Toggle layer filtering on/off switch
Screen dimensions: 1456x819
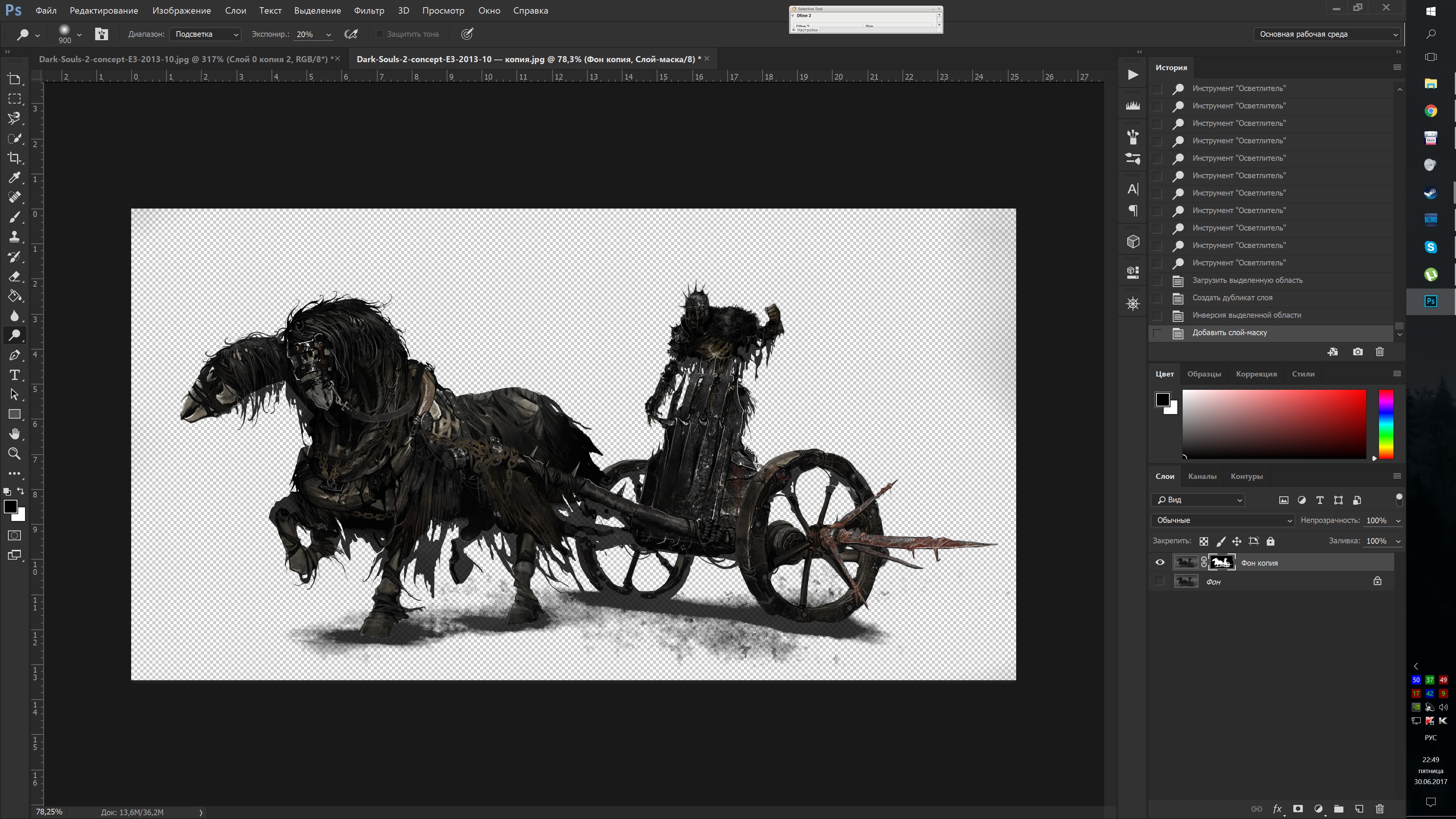[x=1399, y=500]
